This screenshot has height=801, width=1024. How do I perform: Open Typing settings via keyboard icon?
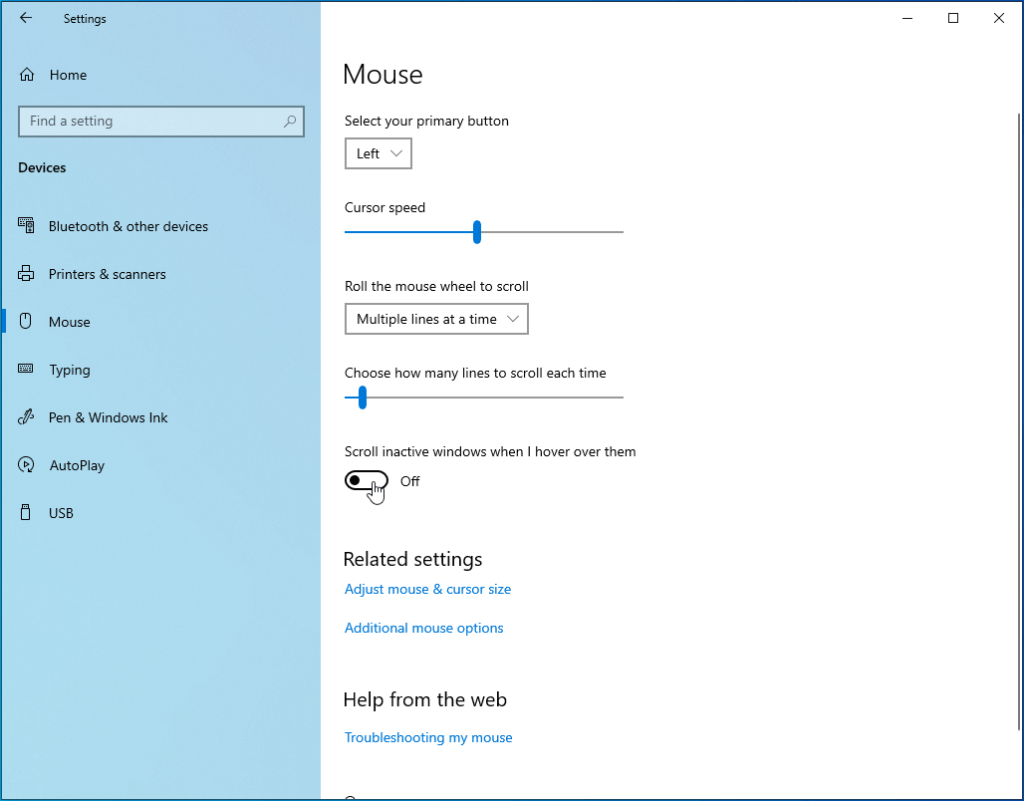click(x=27, y=369)
